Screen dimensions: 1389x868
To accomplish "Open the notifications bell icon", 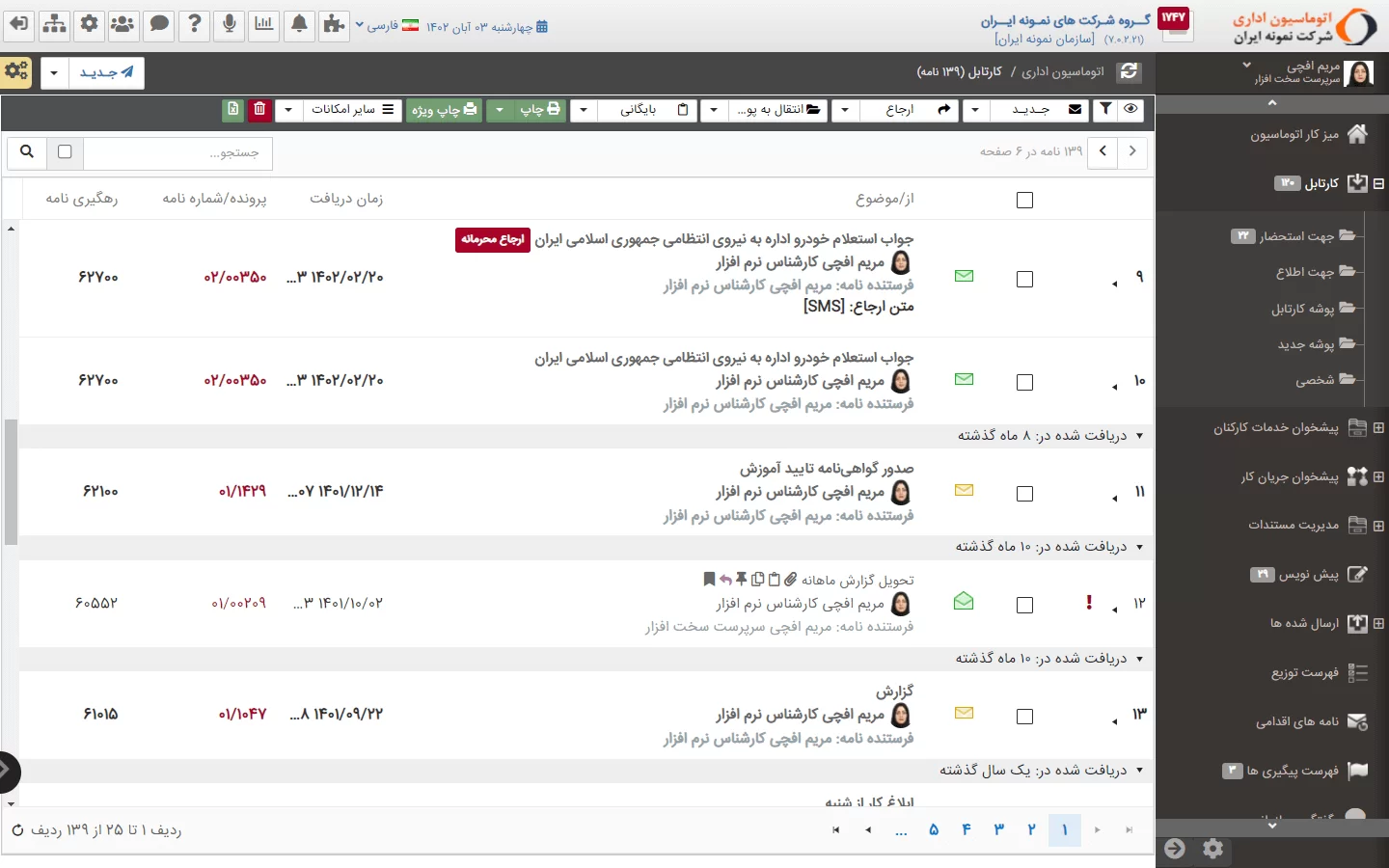I will (x=299, y=24).
